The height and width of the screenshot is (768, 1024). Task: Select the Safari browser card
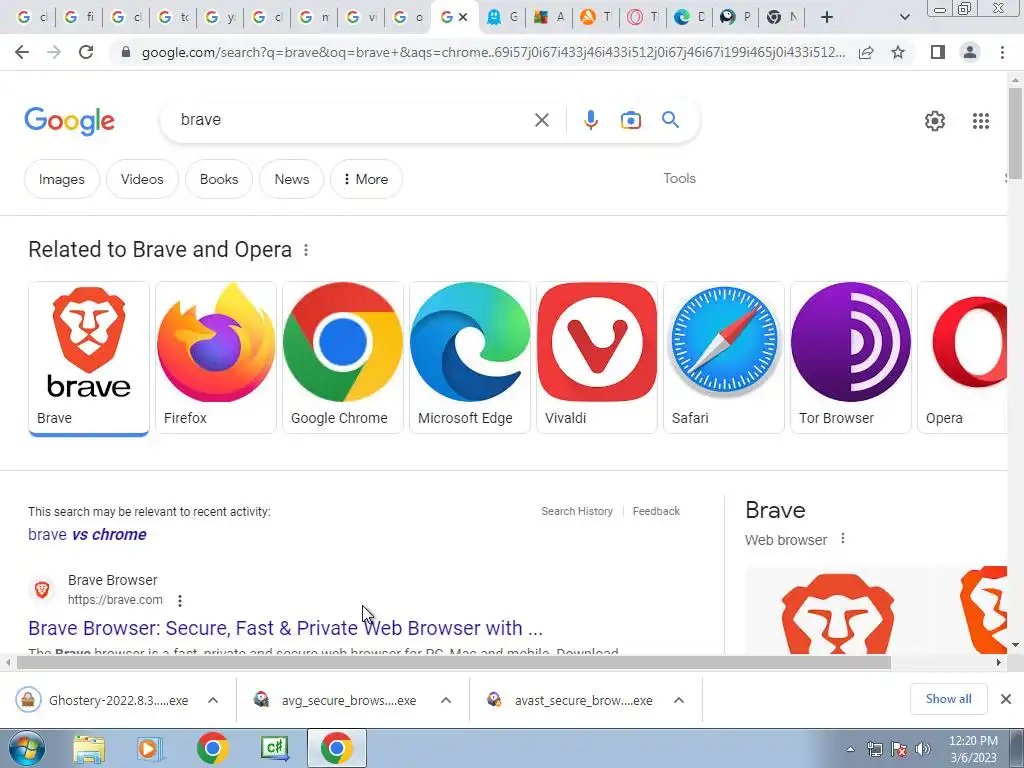724,358
